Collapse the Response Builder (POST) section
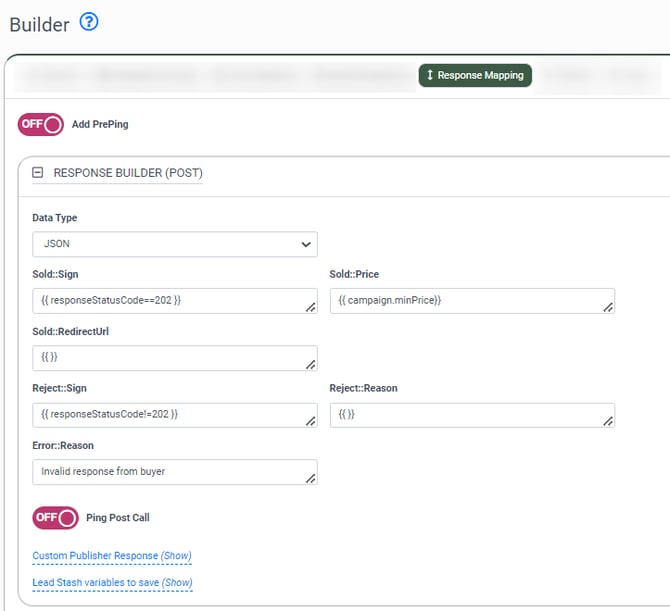Viewport: 670px width, 611px height. [38, 172]
